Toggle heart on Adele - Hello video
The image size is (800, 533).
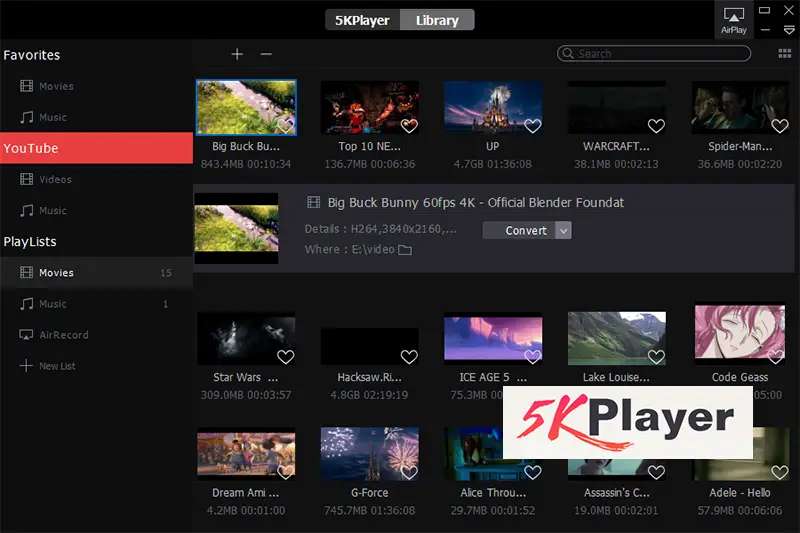[x=780, y=472]
